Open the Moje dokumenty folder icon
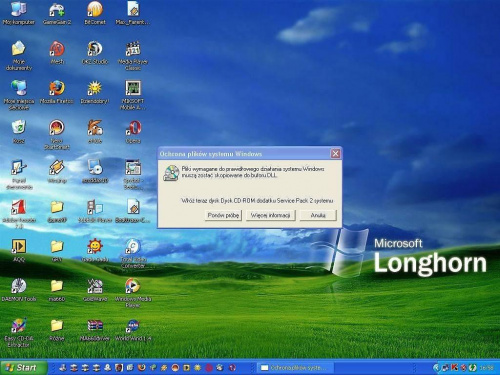 tap(19, 56)
